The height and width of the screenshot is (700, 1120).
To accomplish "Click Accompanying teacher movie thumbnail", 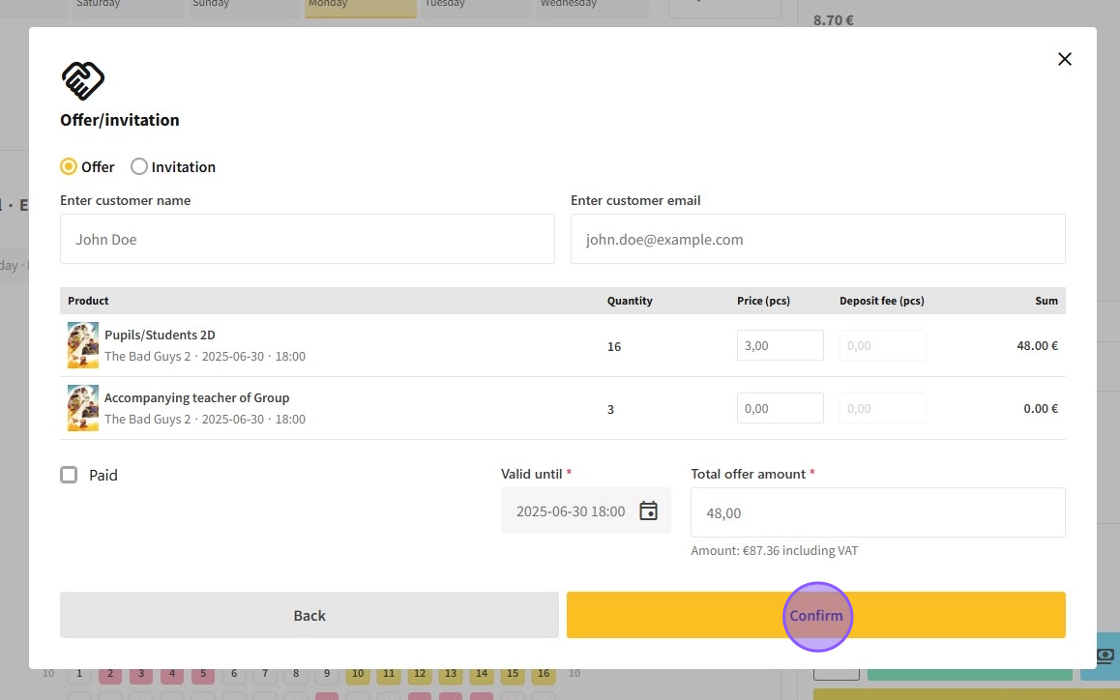I will (x=83, y=408).
